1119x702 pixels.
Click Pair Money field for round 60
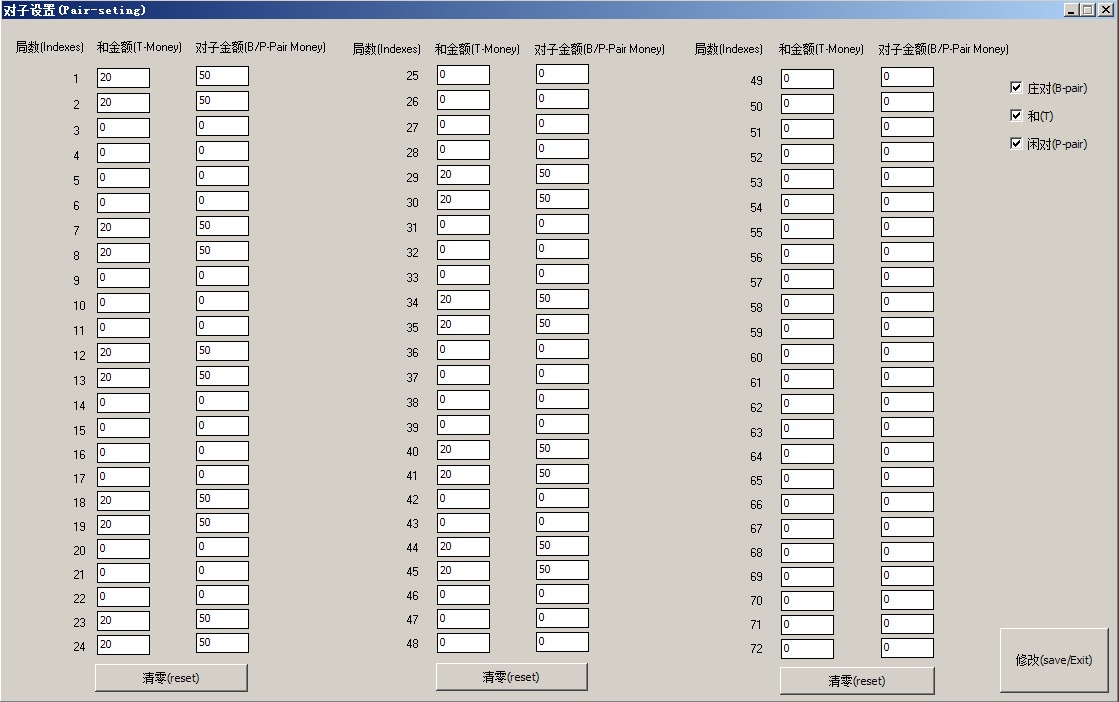(907, 354)
